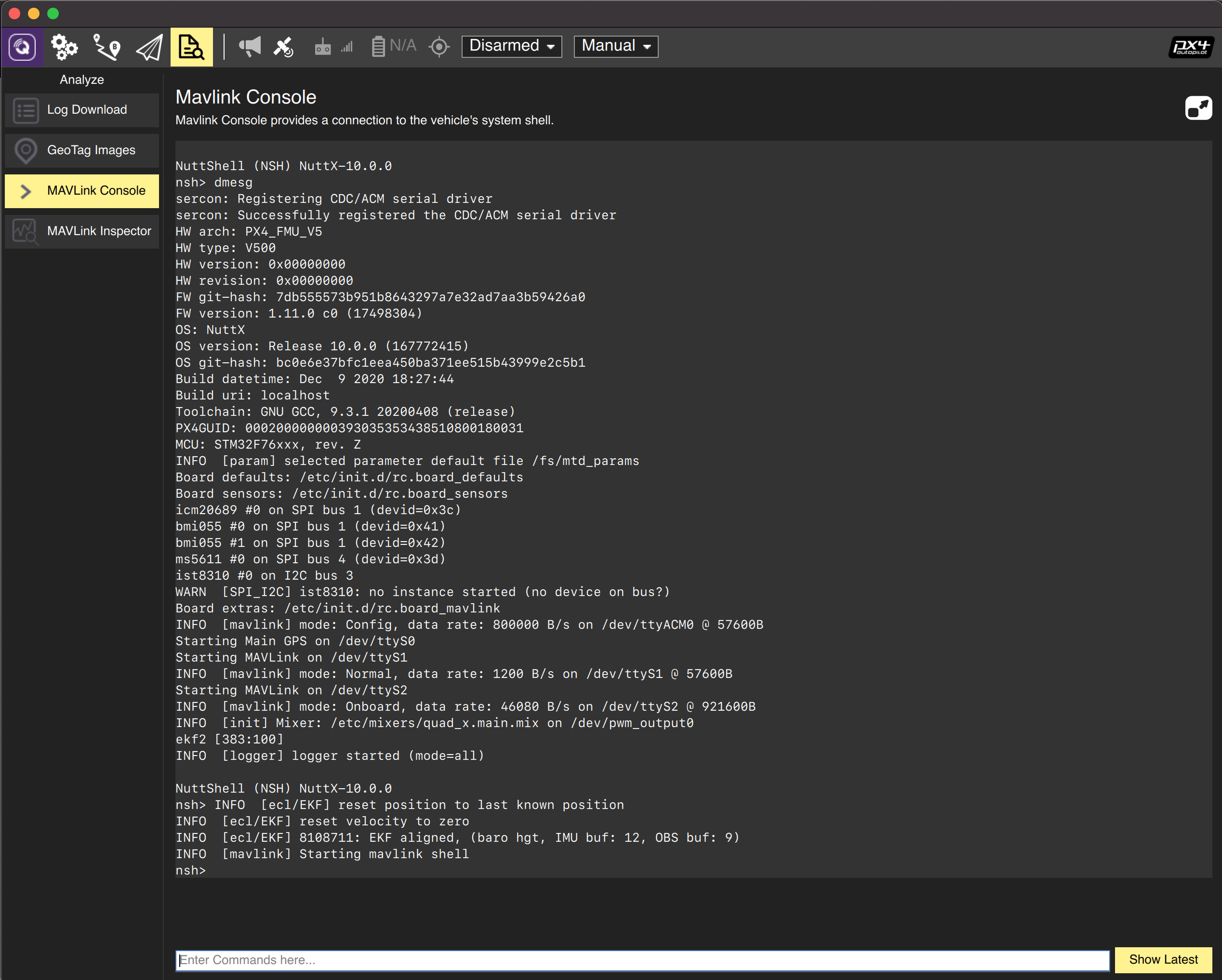This screenshot has height=980, width=1222.
Task: Click the macOS yellow minimize button
Action: click(x=33, y=13)
